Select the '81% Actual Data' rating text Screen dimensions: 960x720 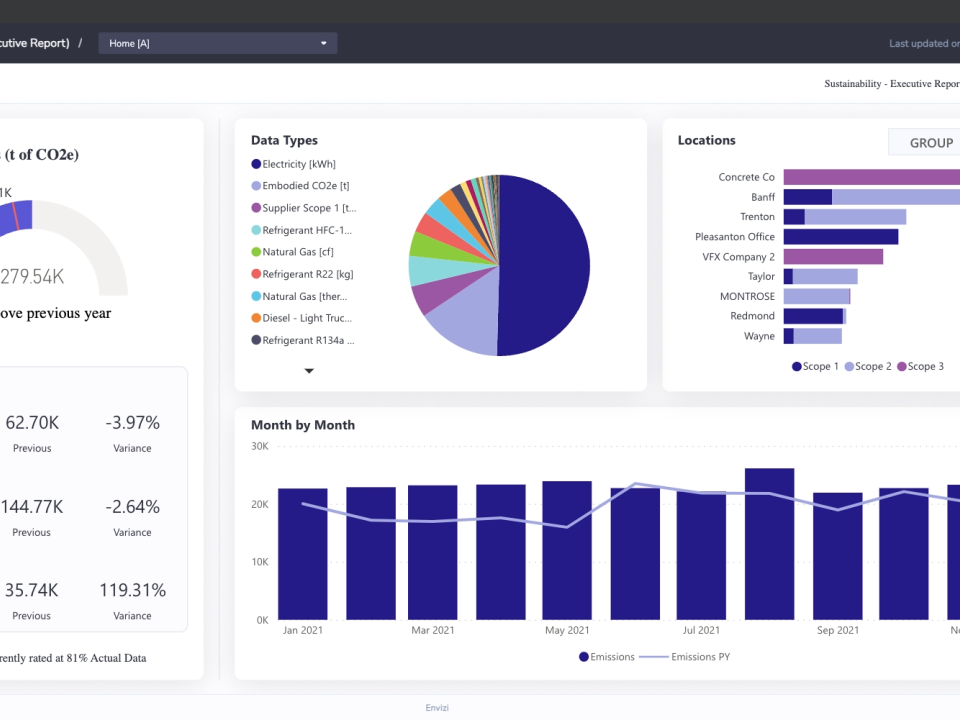click(107, 658)
